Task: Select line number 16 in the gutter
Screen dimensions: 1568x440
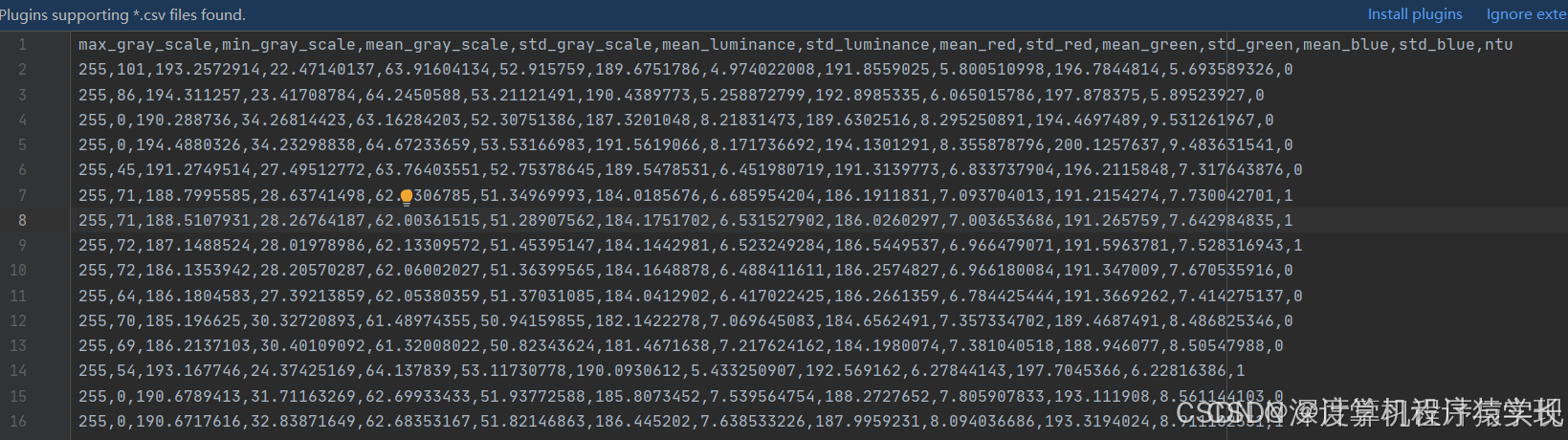Action: point(18,421)
